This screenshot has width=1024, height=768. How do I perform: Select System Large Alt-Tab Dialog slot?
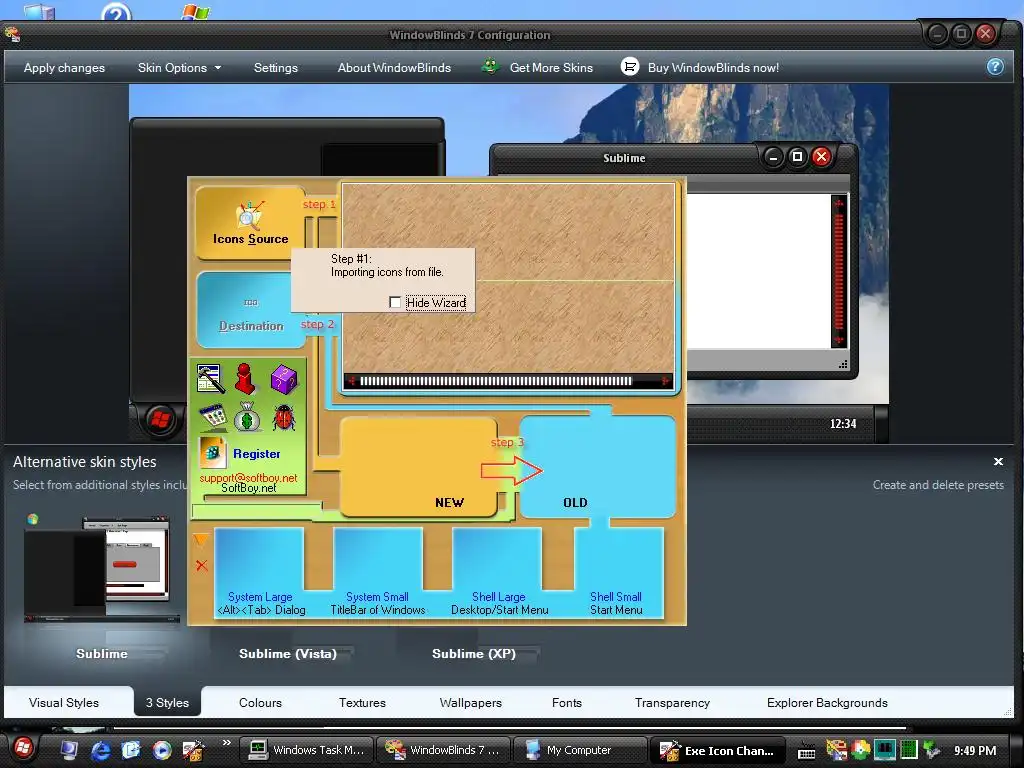(261, 573)
